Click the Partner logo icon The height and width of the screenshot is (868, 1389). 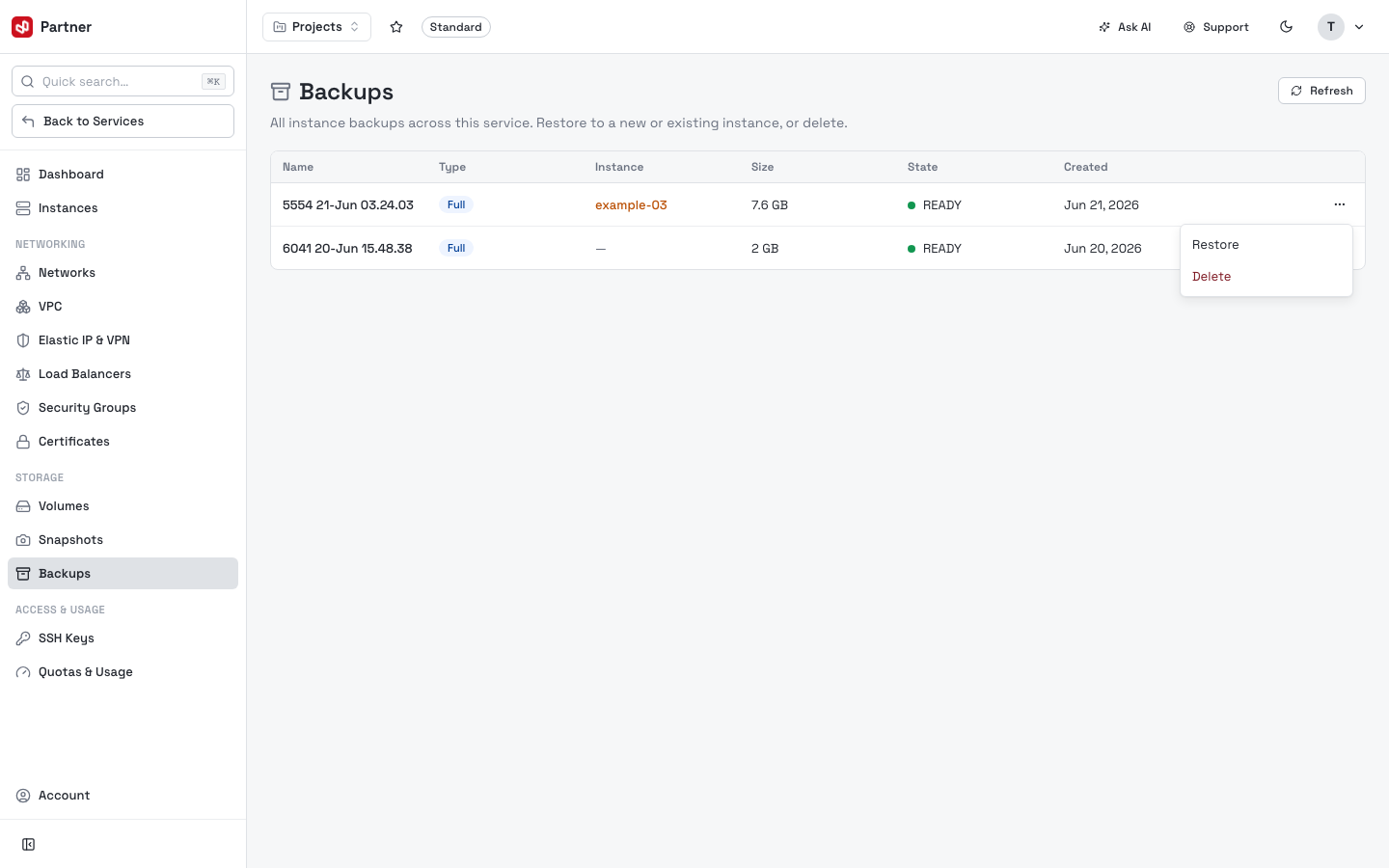tap(22, 27)
